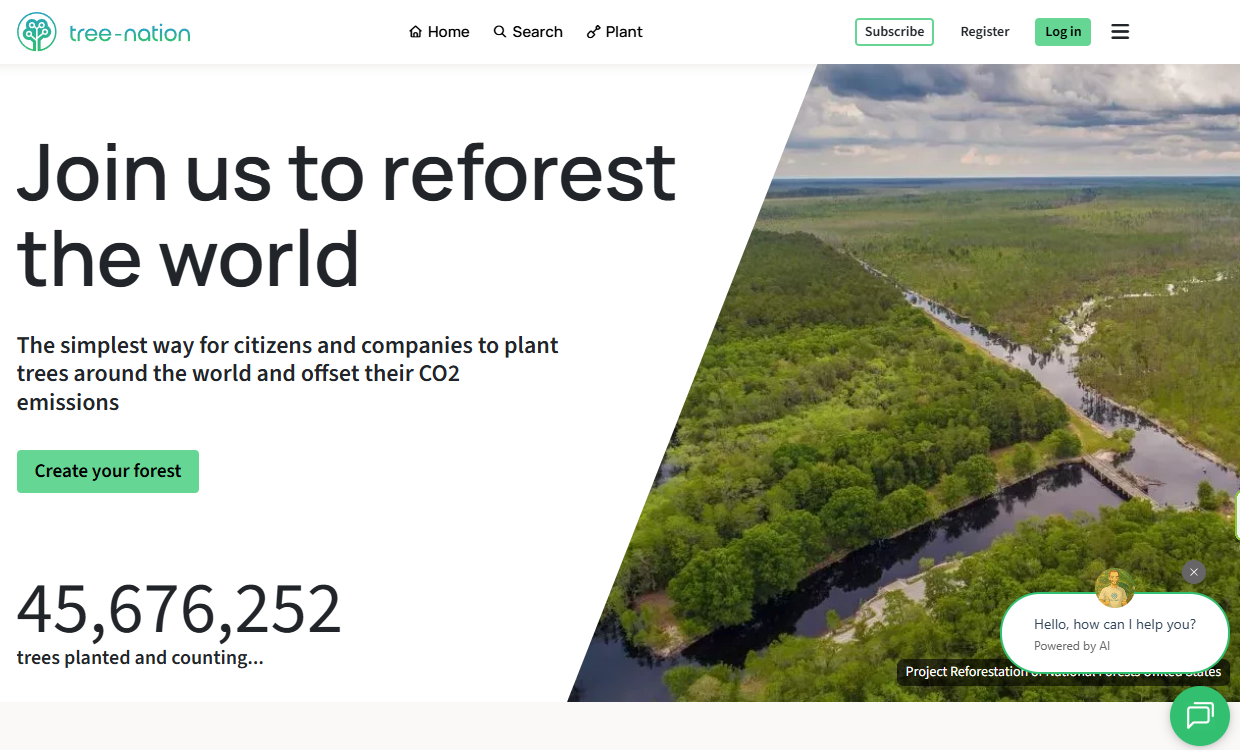This screenshot has height=750, width=1240.
Task: Click the green tab on right edge
Action: (x=1237, y=515)
